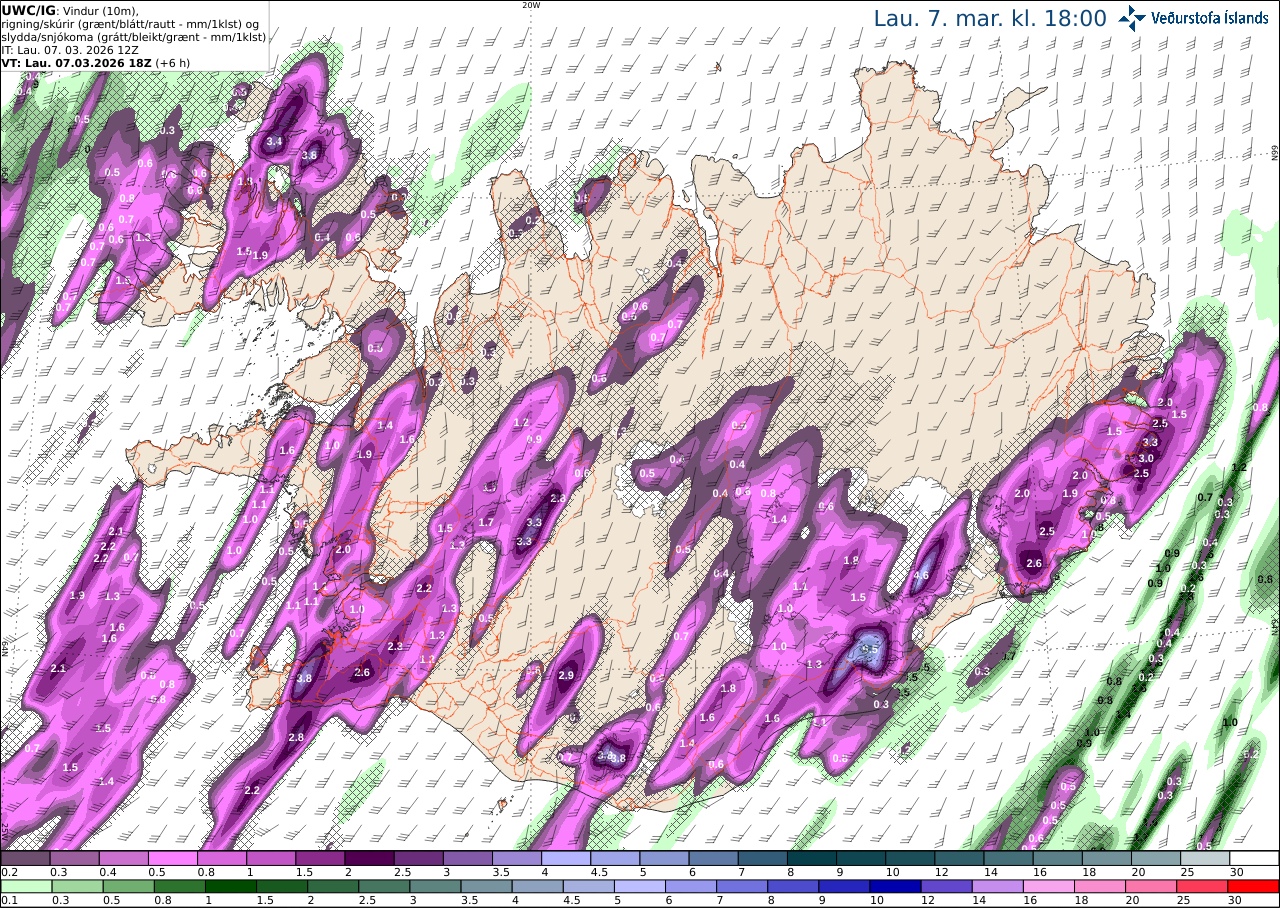The image size is (1280, 908).
Task: Click the slydda/snjókoma description line
Action: 134,36
